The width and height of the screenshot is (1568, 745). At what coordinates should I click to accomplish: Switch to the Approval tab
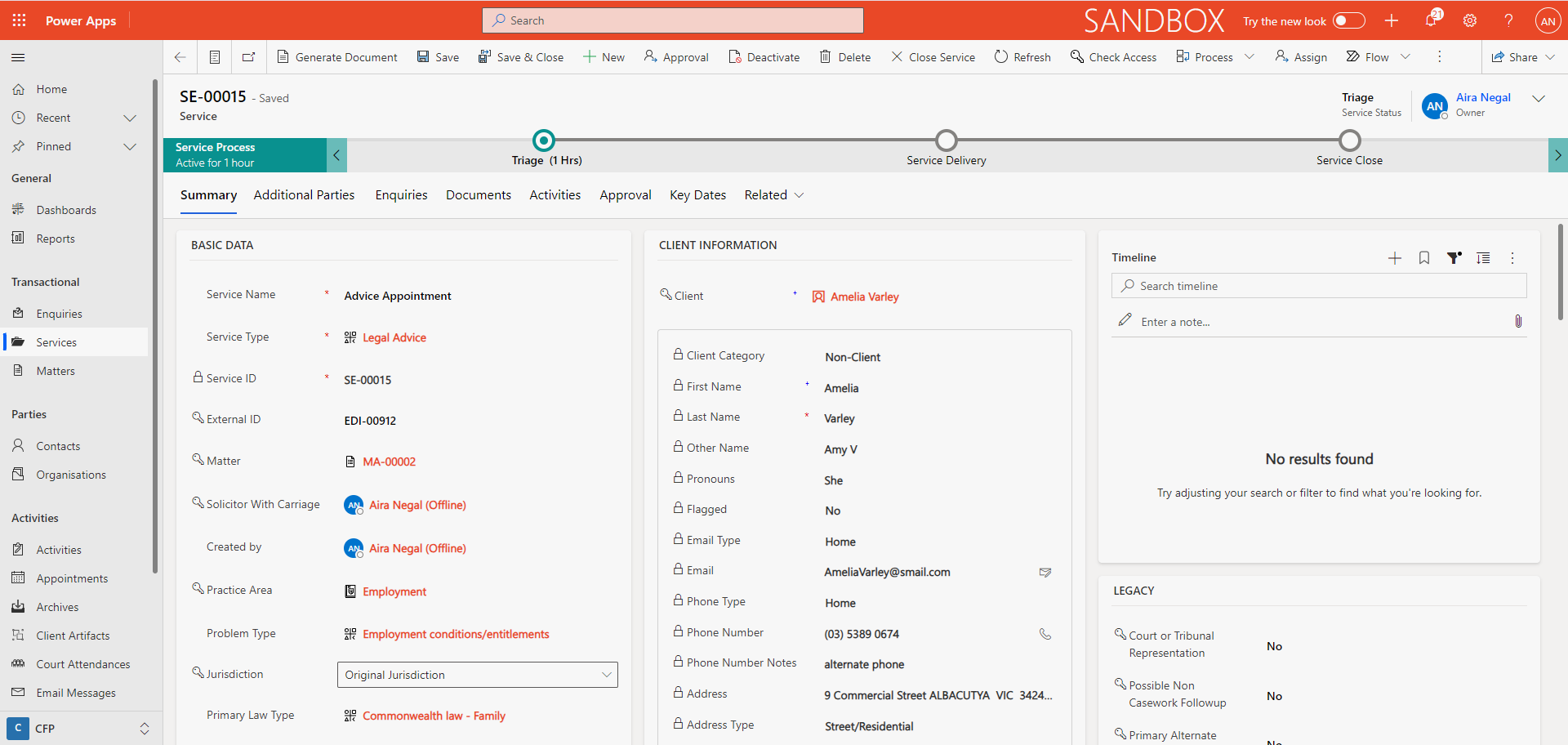[x=626, y=195]
